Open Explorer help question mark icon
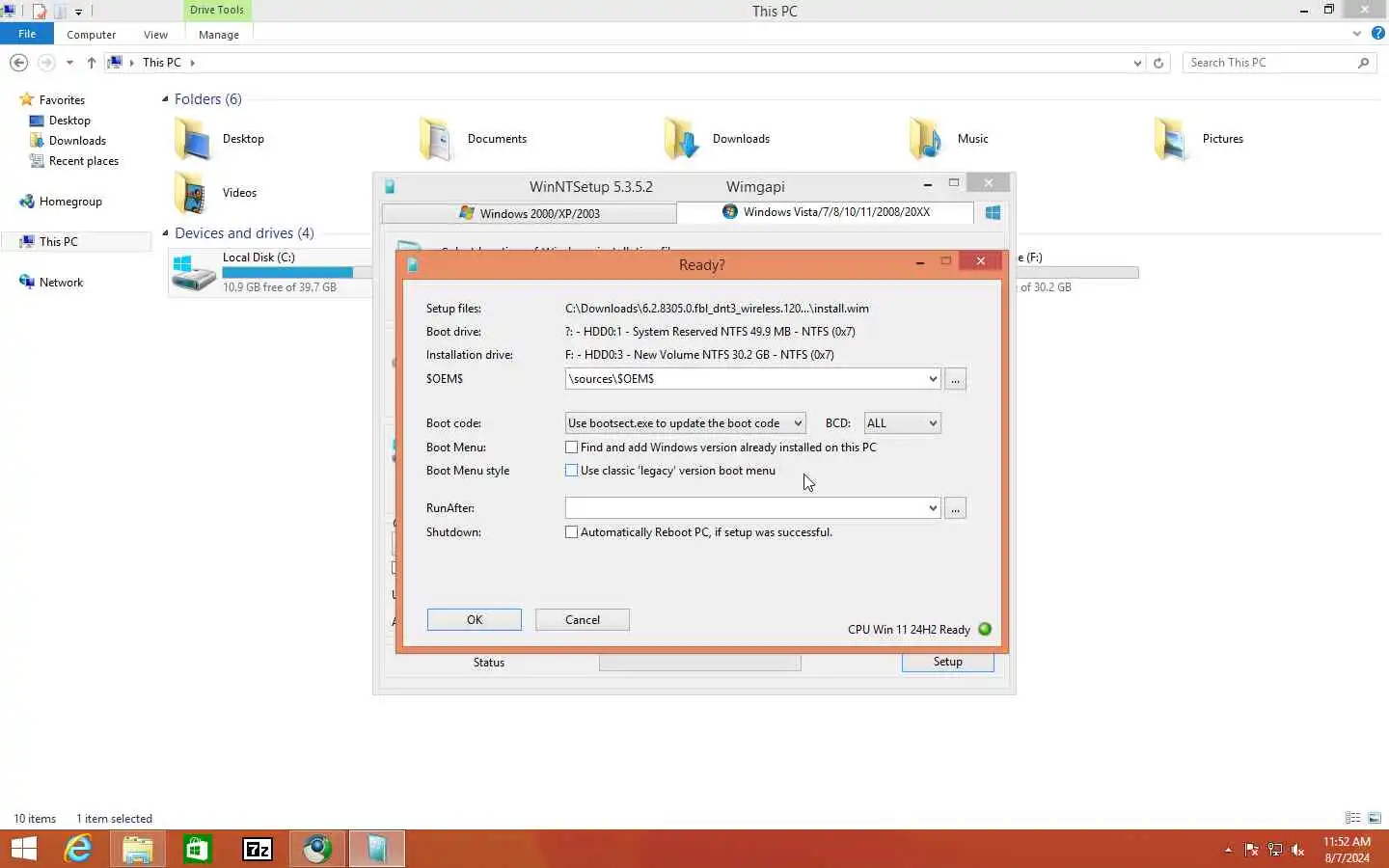This screenshot has width=1389, height=868. click(1378, 33)
